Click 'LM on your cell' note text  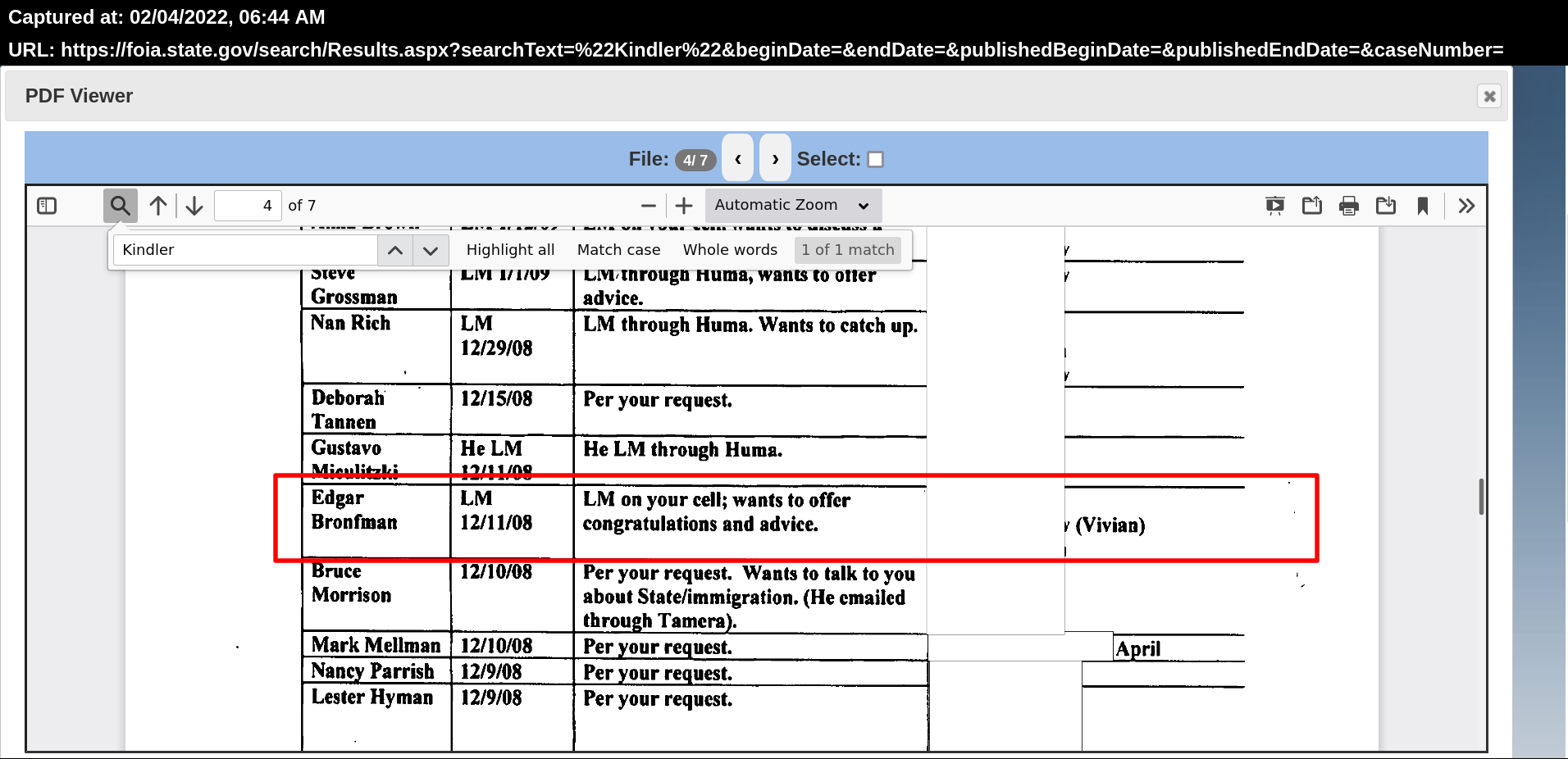654,499
